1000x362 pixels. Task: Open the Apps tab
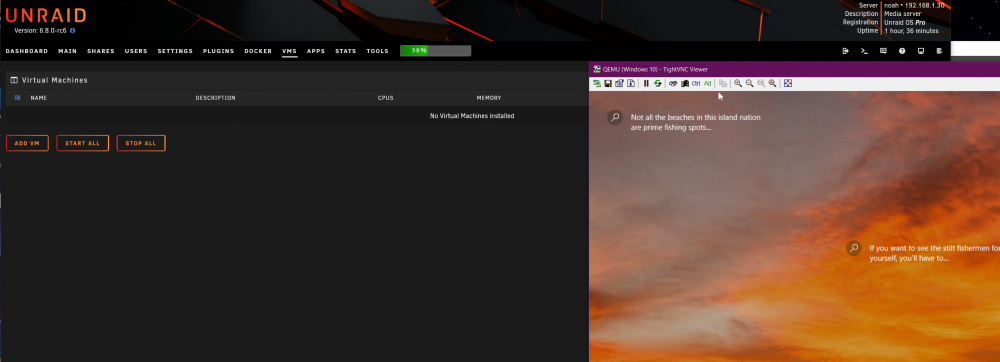tap(316, 51)
